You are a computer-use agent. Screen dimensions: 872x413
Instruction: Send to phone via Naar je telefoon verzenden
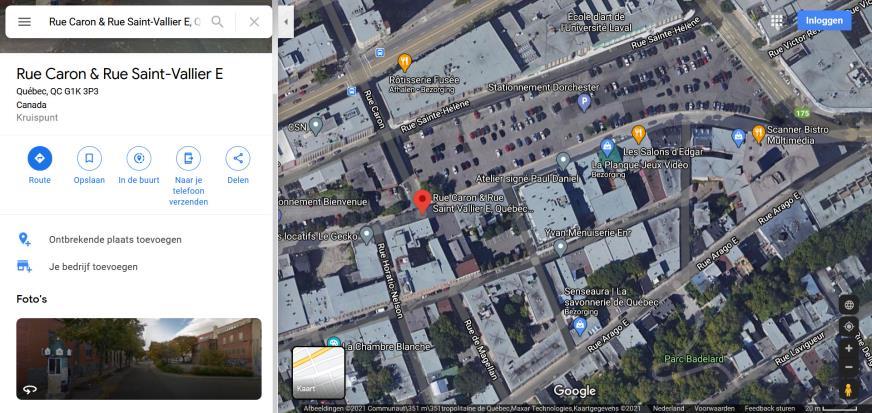pos(189,158)
